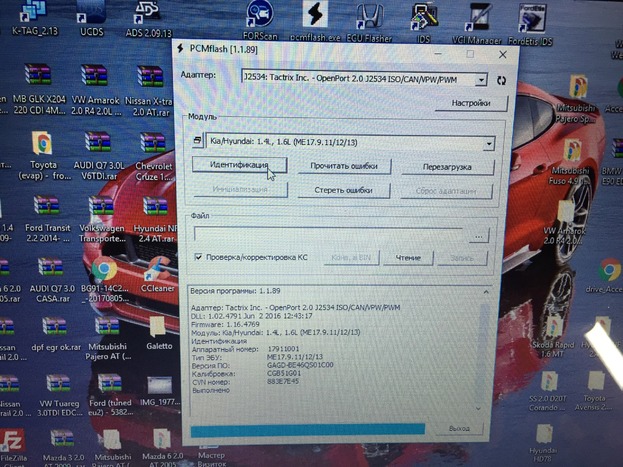The image size is (623, 467).
Task: Open the FORScan desktop shortcut
Action: 260,17
